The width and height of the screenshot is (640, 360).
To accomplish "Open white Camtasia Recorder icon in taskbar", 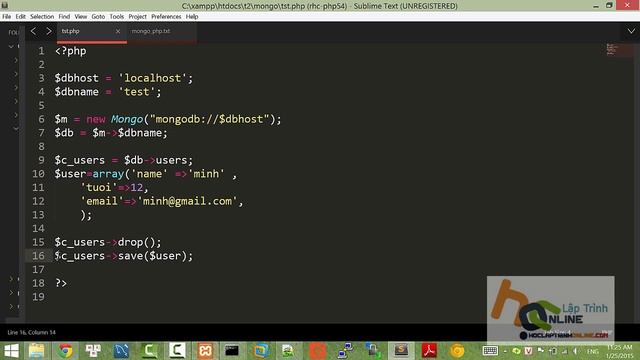I will tap(177, 350).
